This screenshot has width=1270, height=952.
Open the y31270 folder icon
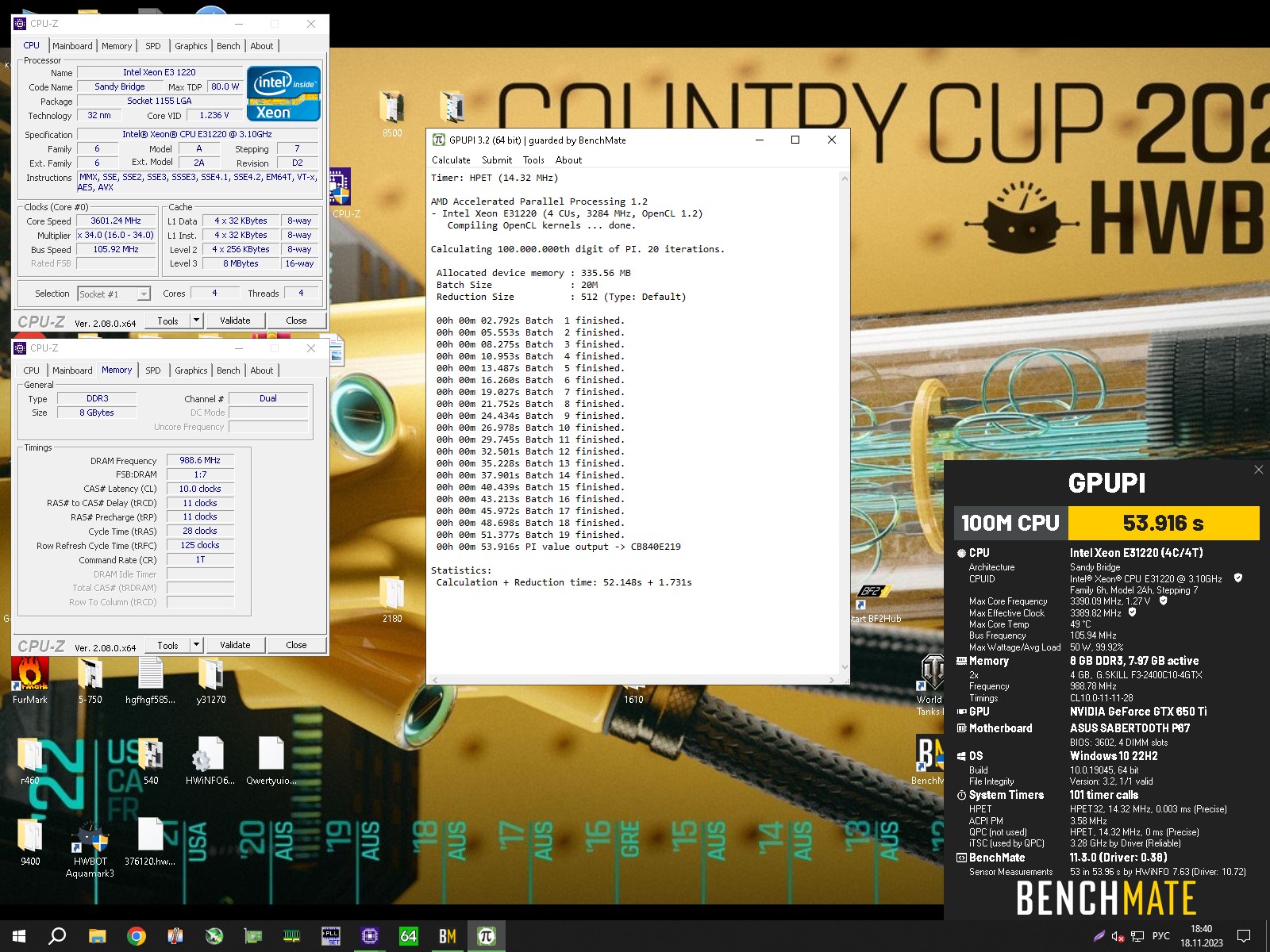tap(210, 681)
